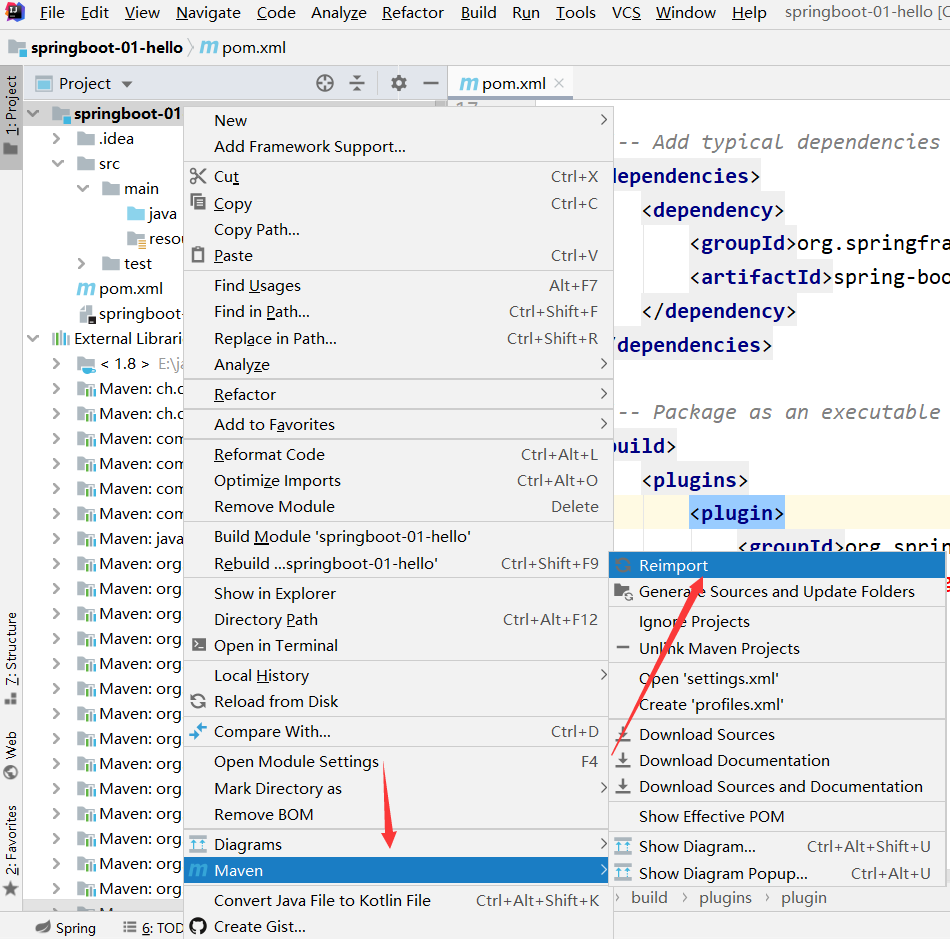Click the locate/scroll-from-source target icon
Screen dimensions: 950x939
pos(325,83)
